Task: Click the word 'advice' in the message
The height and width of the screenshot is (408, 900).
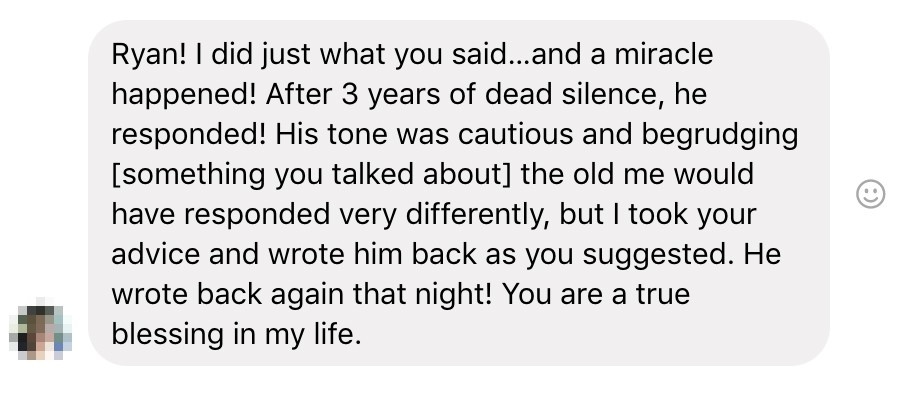Action: click(x=155, y=254)
